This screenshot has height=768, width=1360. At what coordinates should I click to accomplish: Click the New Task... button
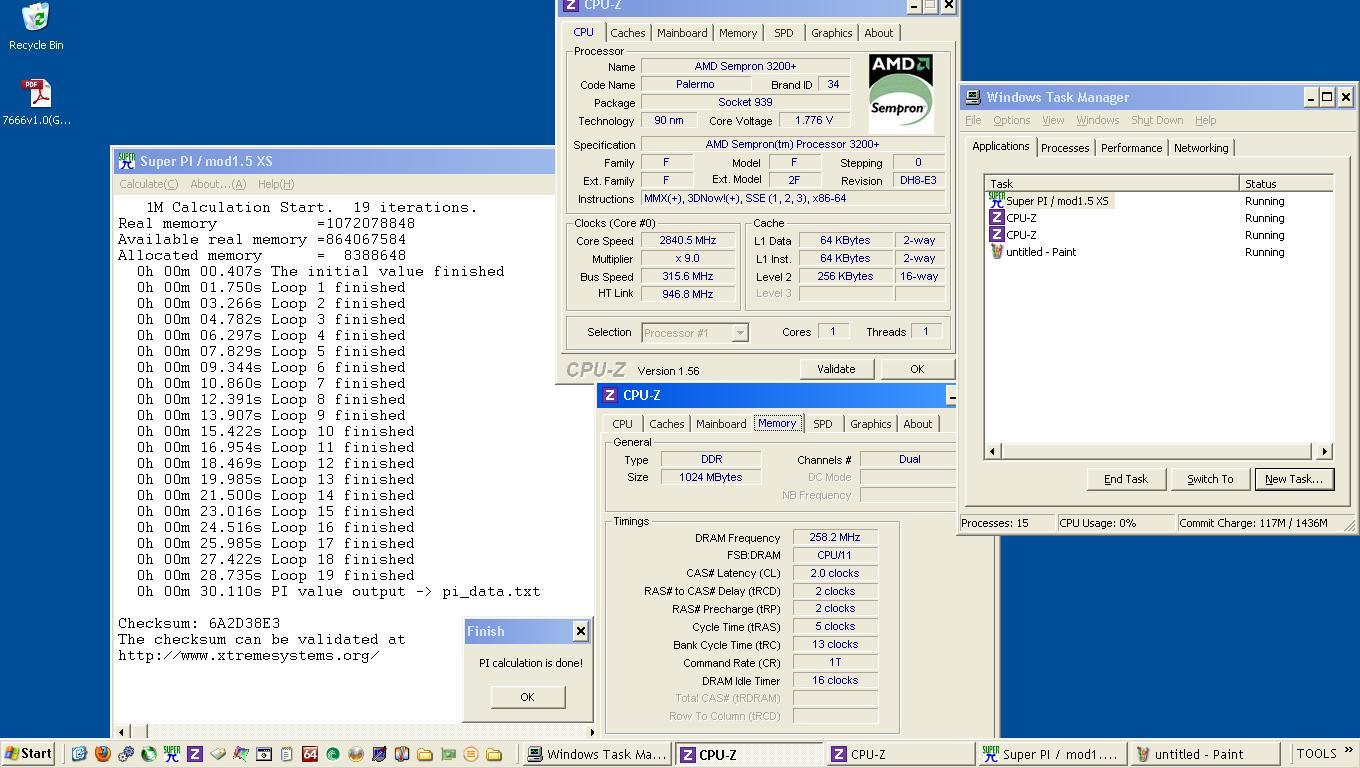1294,479
